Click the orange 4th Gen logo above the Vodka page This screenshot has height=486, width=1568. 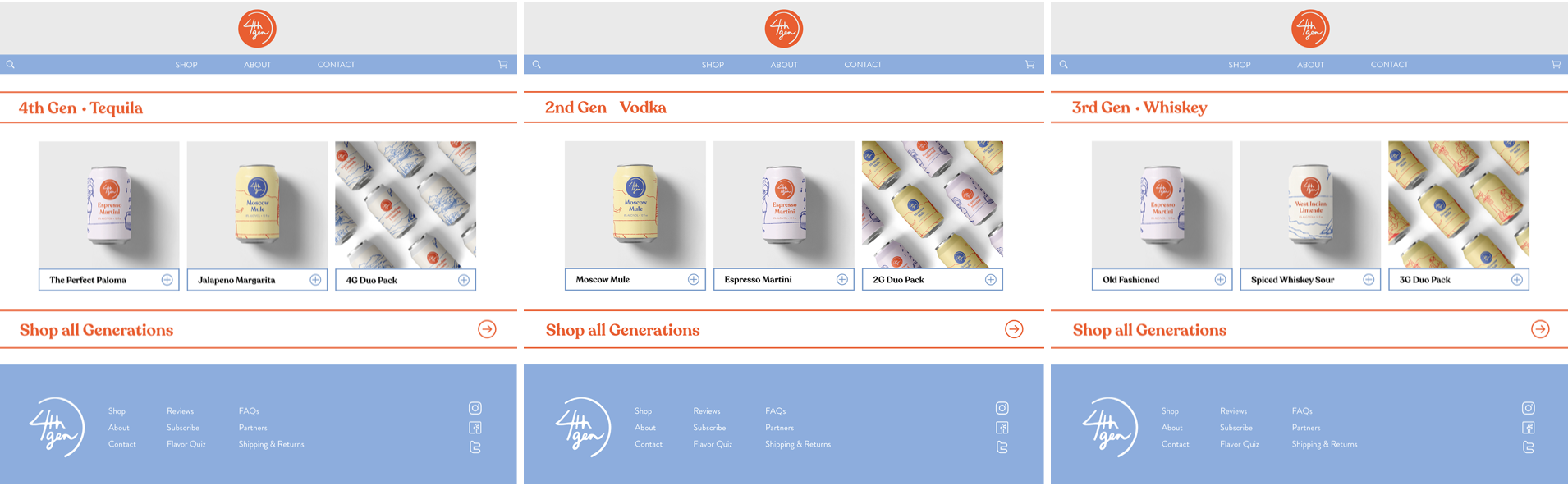[x=784, y=29]
